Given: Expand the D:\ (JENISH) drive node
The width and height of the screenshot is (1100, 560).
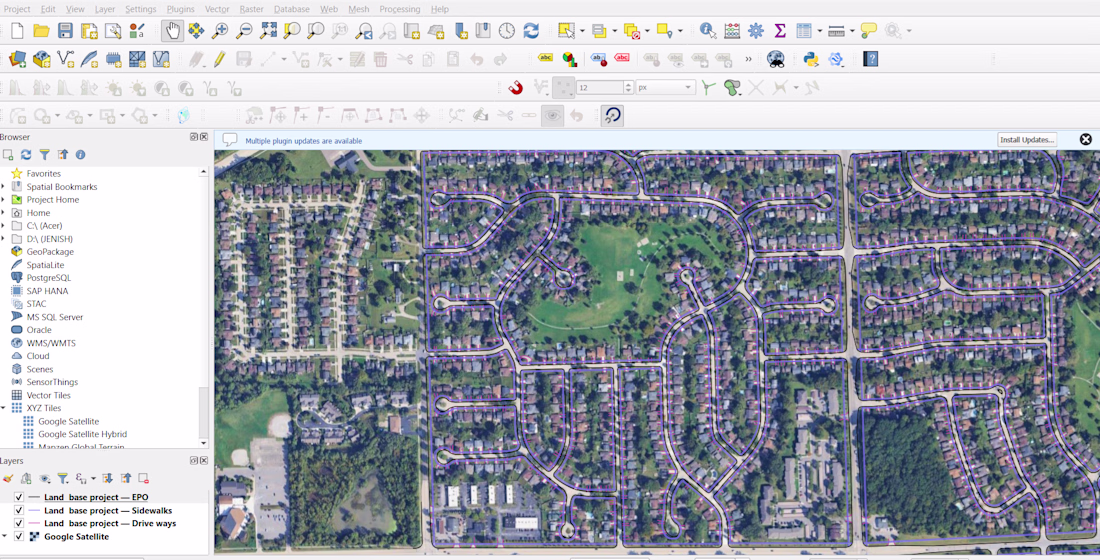Looking at the screenshot, I should click(4, 239).
